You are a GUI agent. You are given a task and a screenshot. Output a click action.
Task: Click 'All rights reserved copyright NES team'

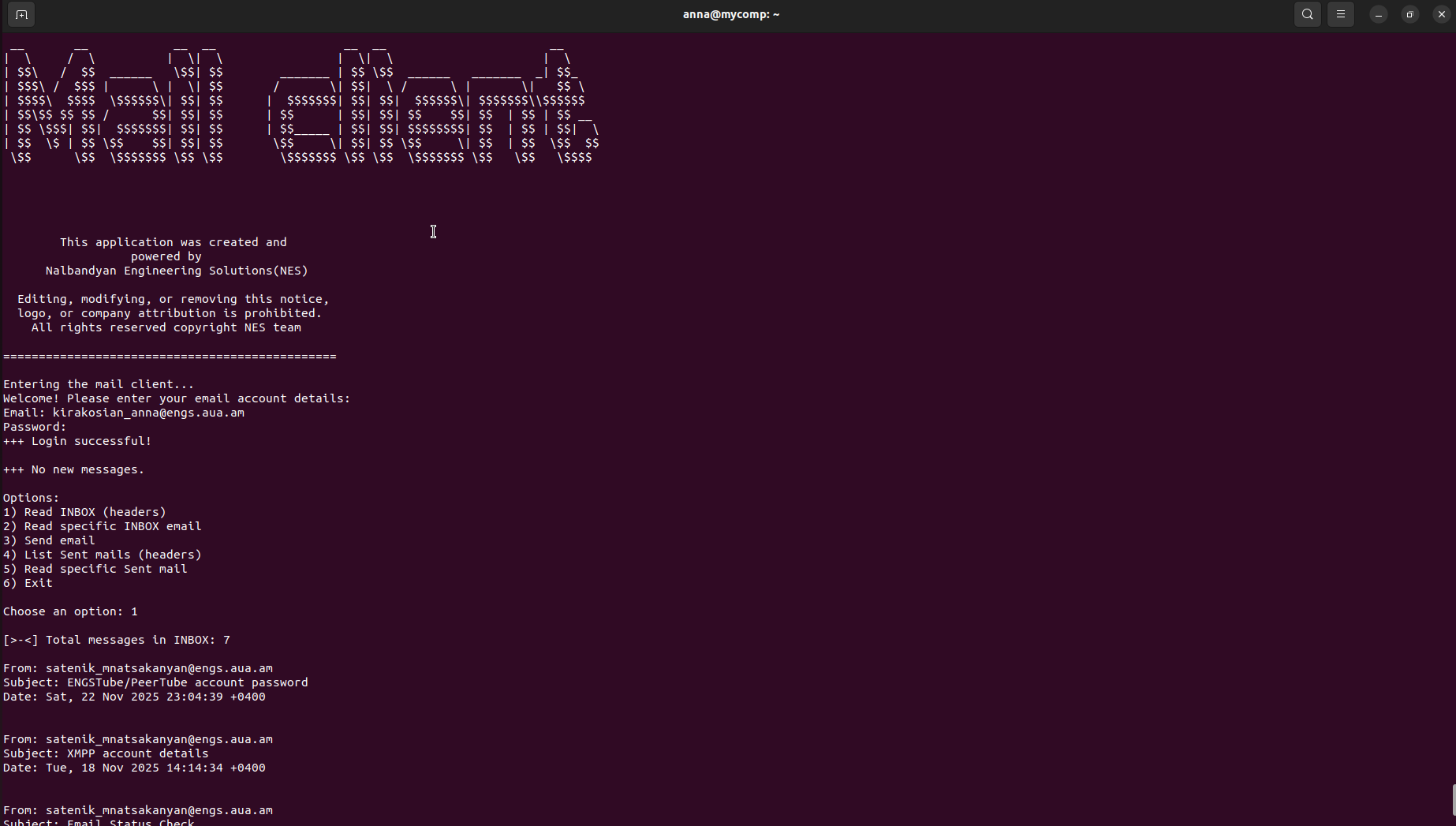(166, 328)
